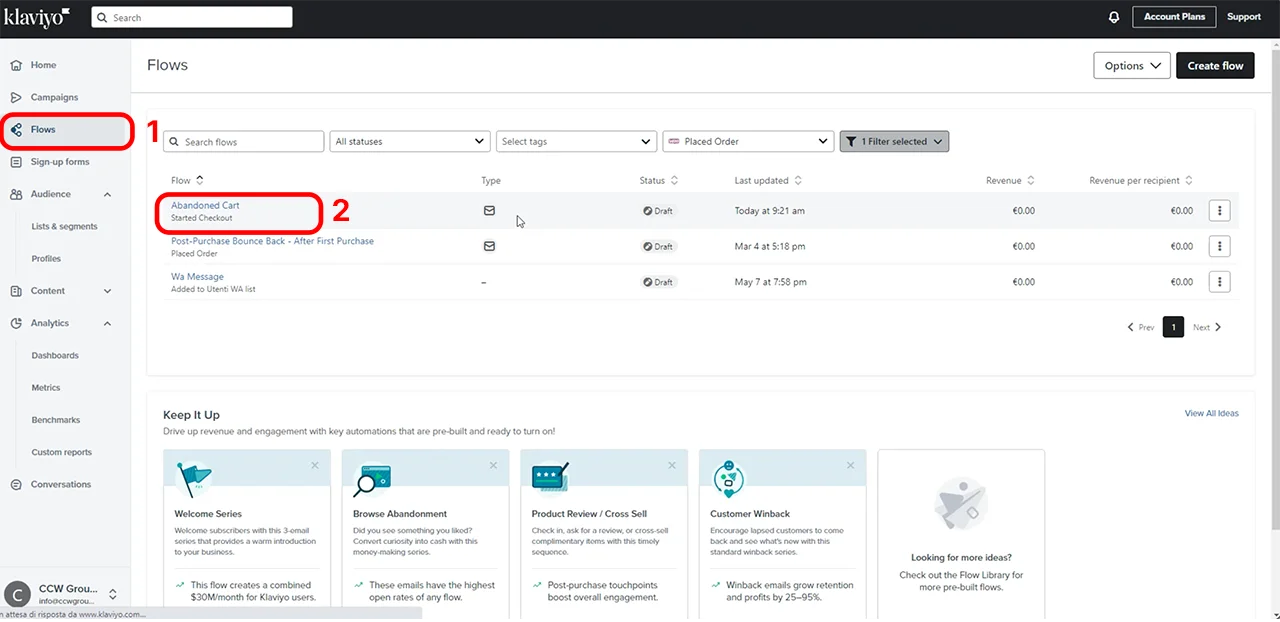Go to Campaigns in the sidebar
This screenshot has width=1280, height=622.
[54, 97]
